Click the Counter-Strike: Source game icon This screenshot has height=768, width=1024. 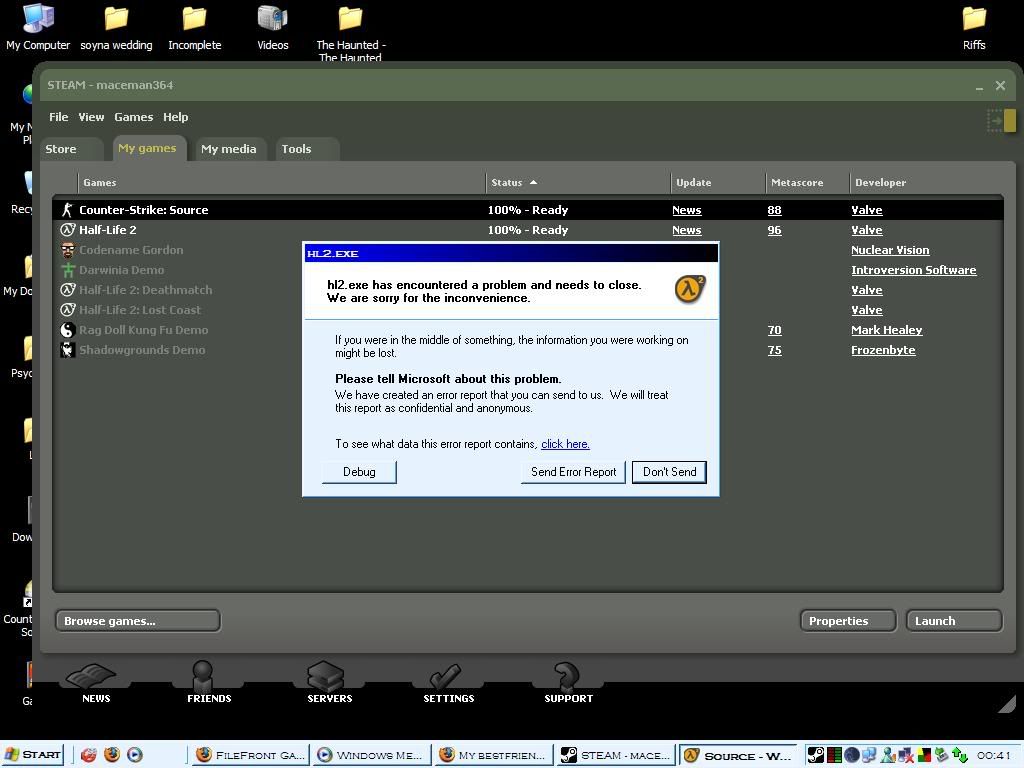pos(68,210)
